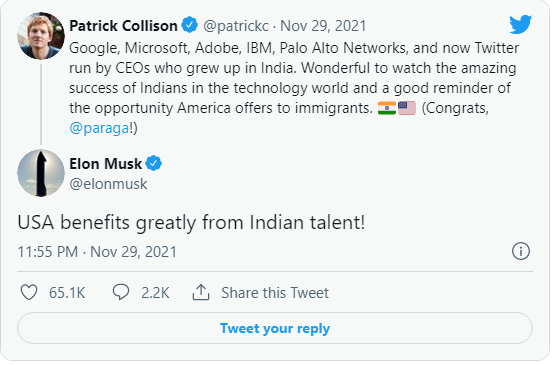This screenshot has width=553, height=365.
Task: Click the 11:55 PM timestamp
Action: point(48,253)
